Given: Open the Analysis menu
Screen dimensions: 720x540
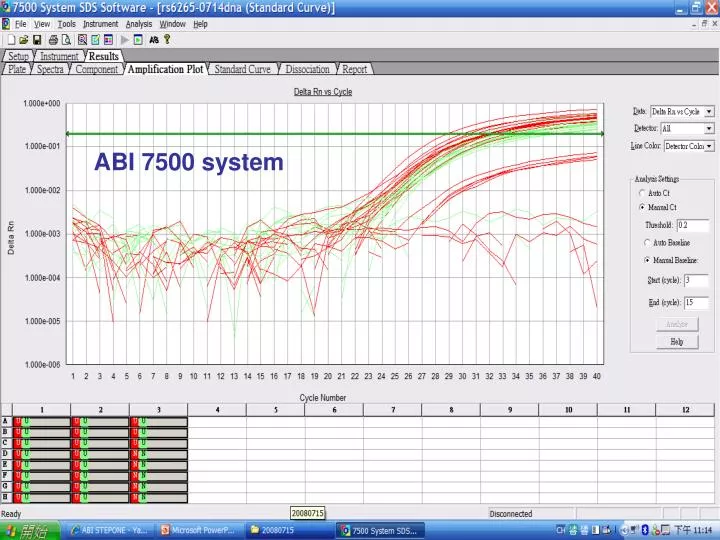Looking at the screenshot, I should coord(139,24).
